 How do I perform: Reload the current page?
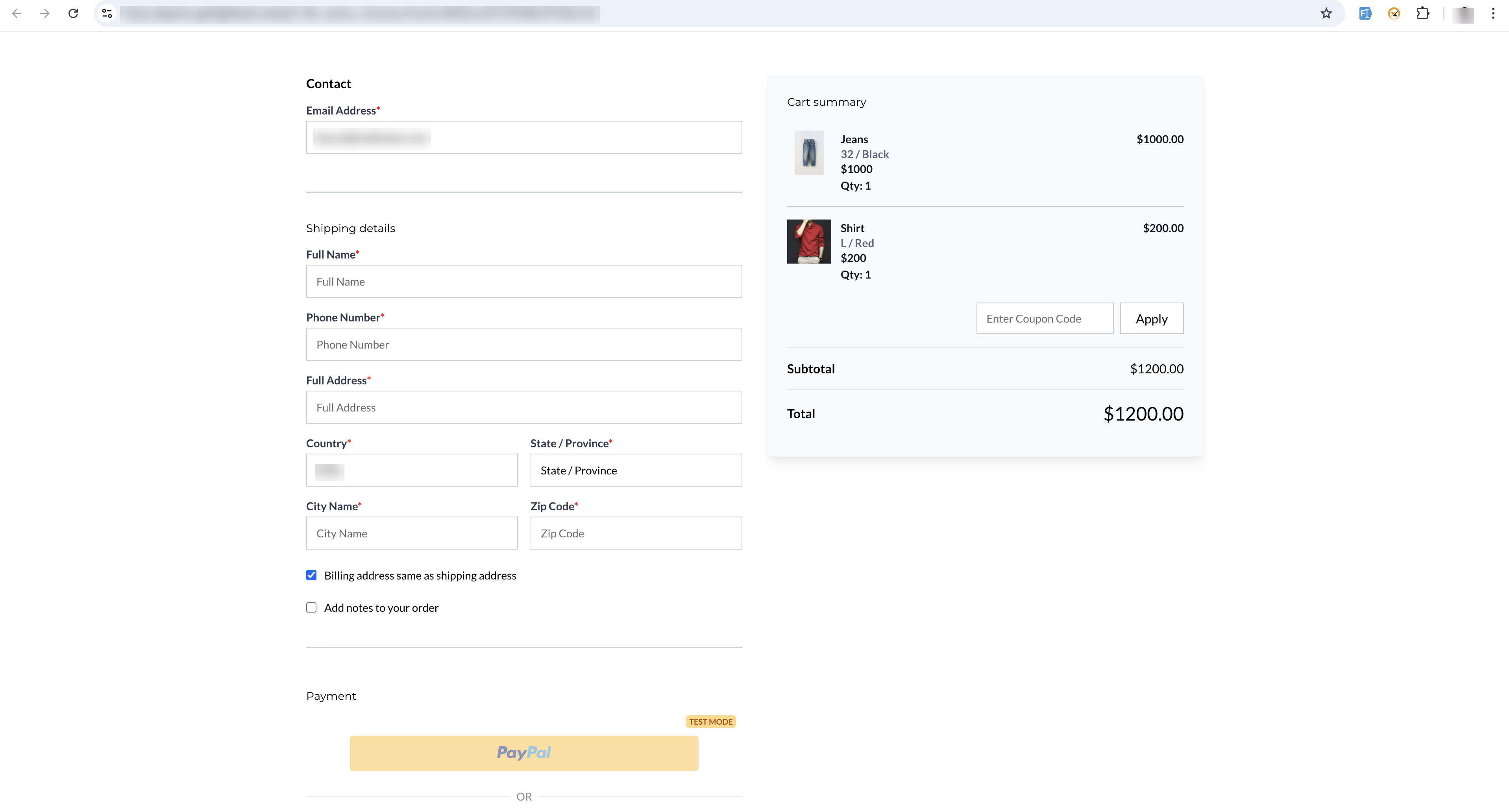73,13
